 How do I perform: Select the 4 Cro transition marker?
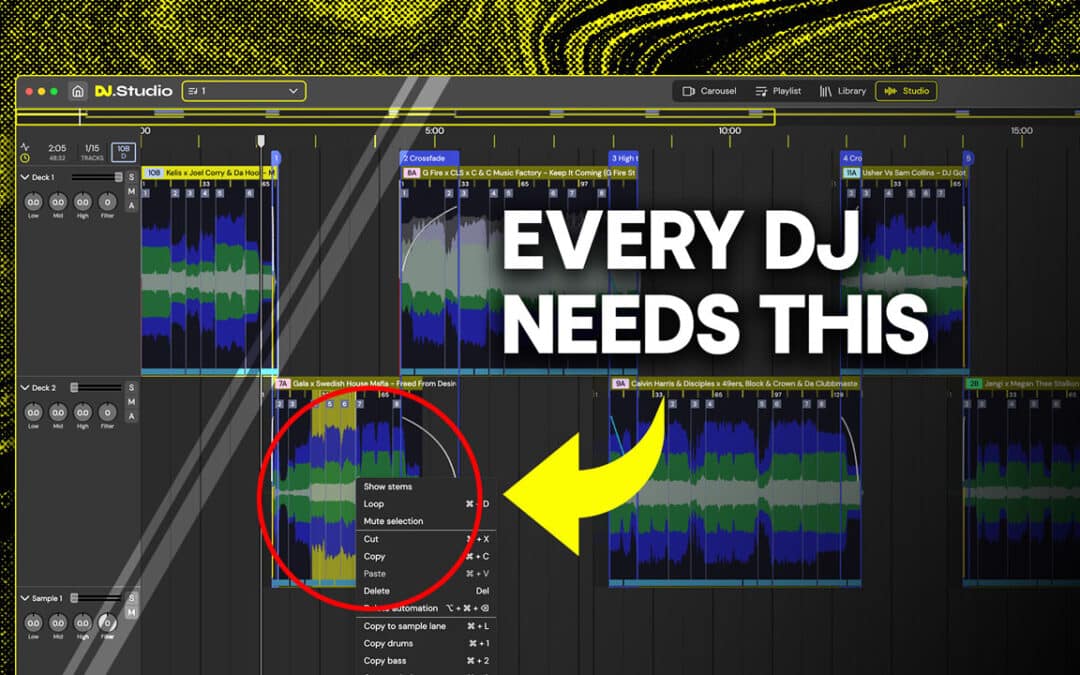[851, 158]
